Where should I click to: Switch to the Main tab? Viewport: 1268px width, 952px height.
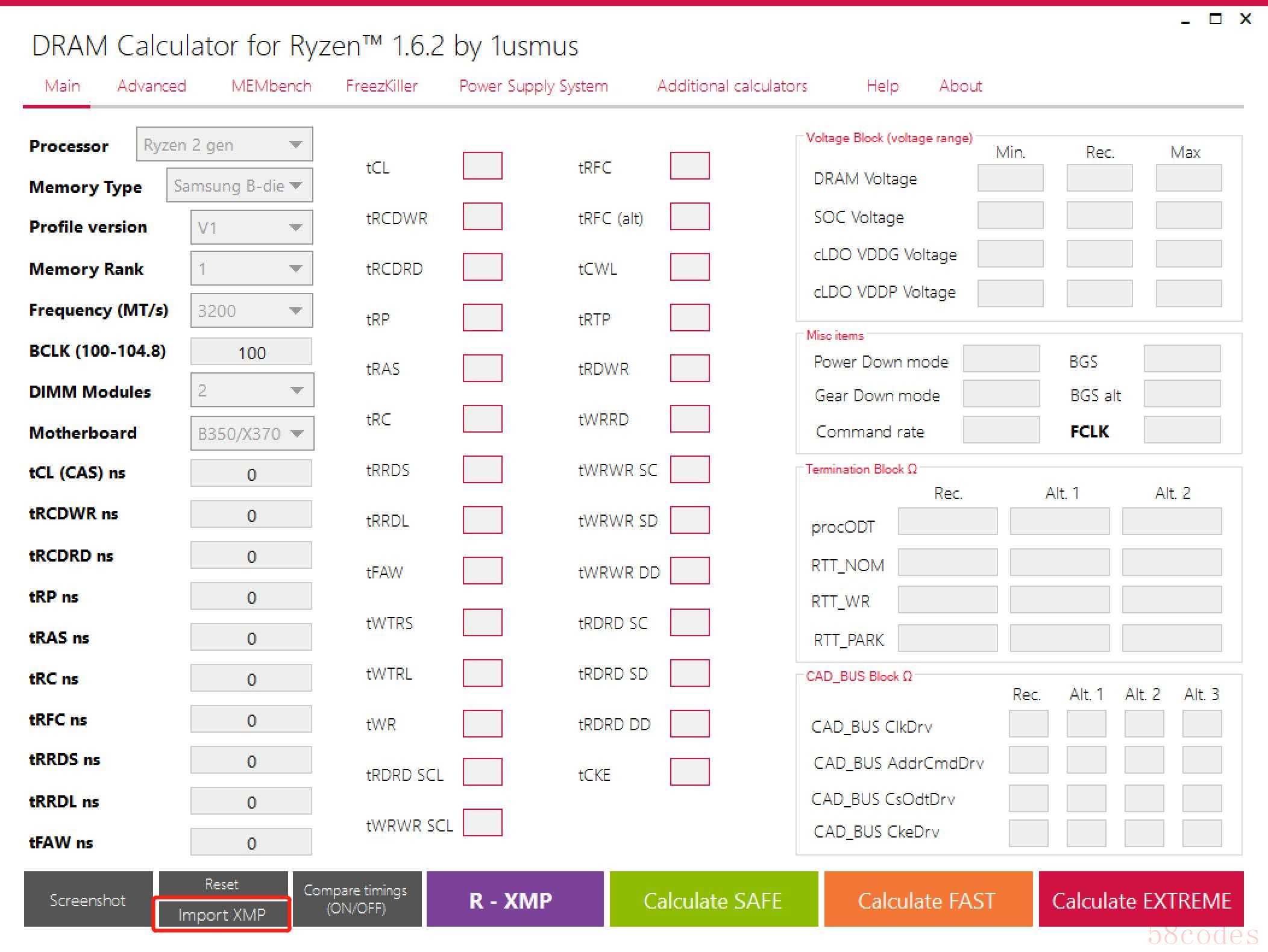click(x=62, y=86)
